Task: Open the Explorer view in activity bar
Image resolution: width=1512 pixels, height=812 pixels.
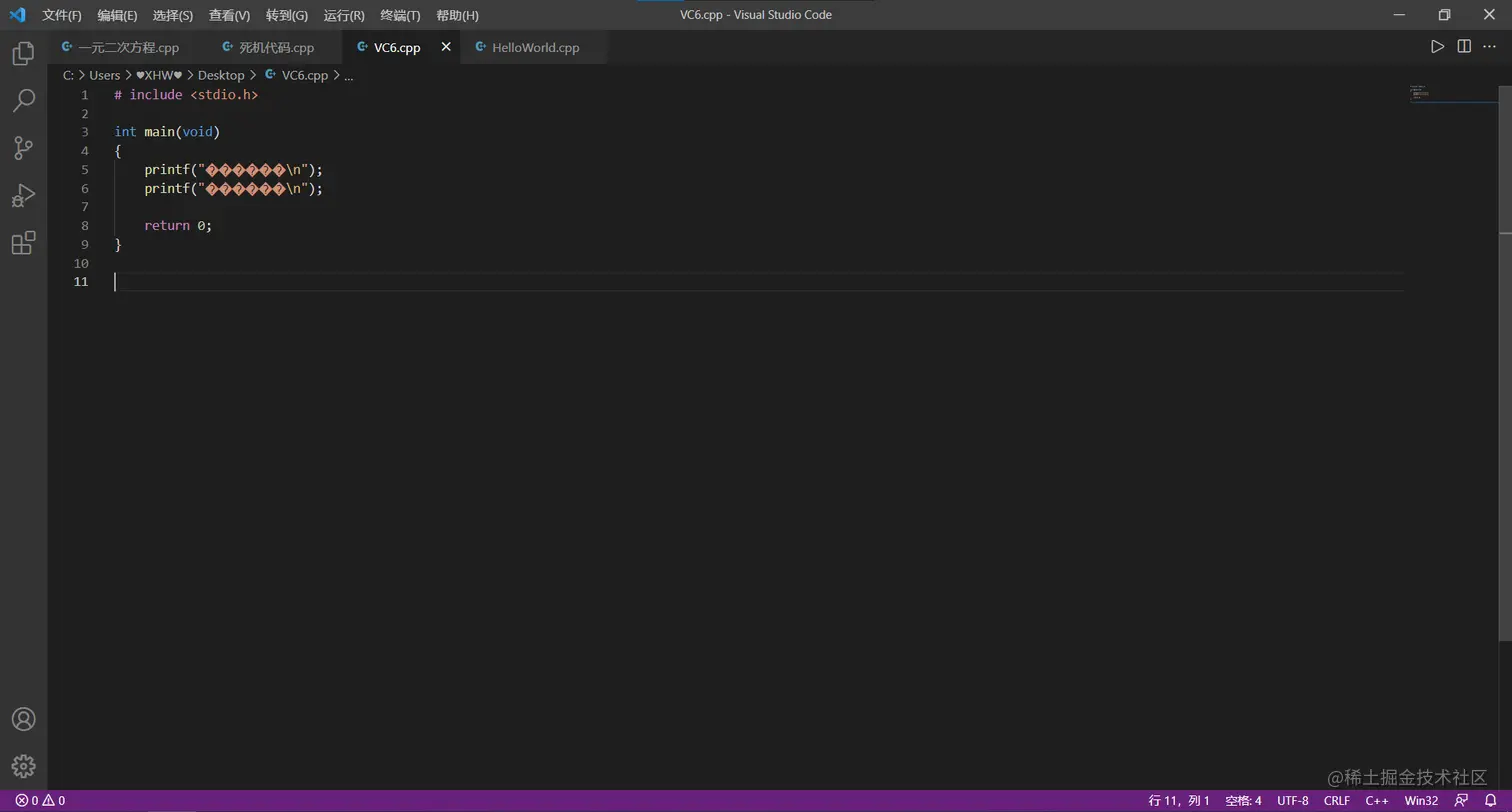Action: [x=23, y=53]
